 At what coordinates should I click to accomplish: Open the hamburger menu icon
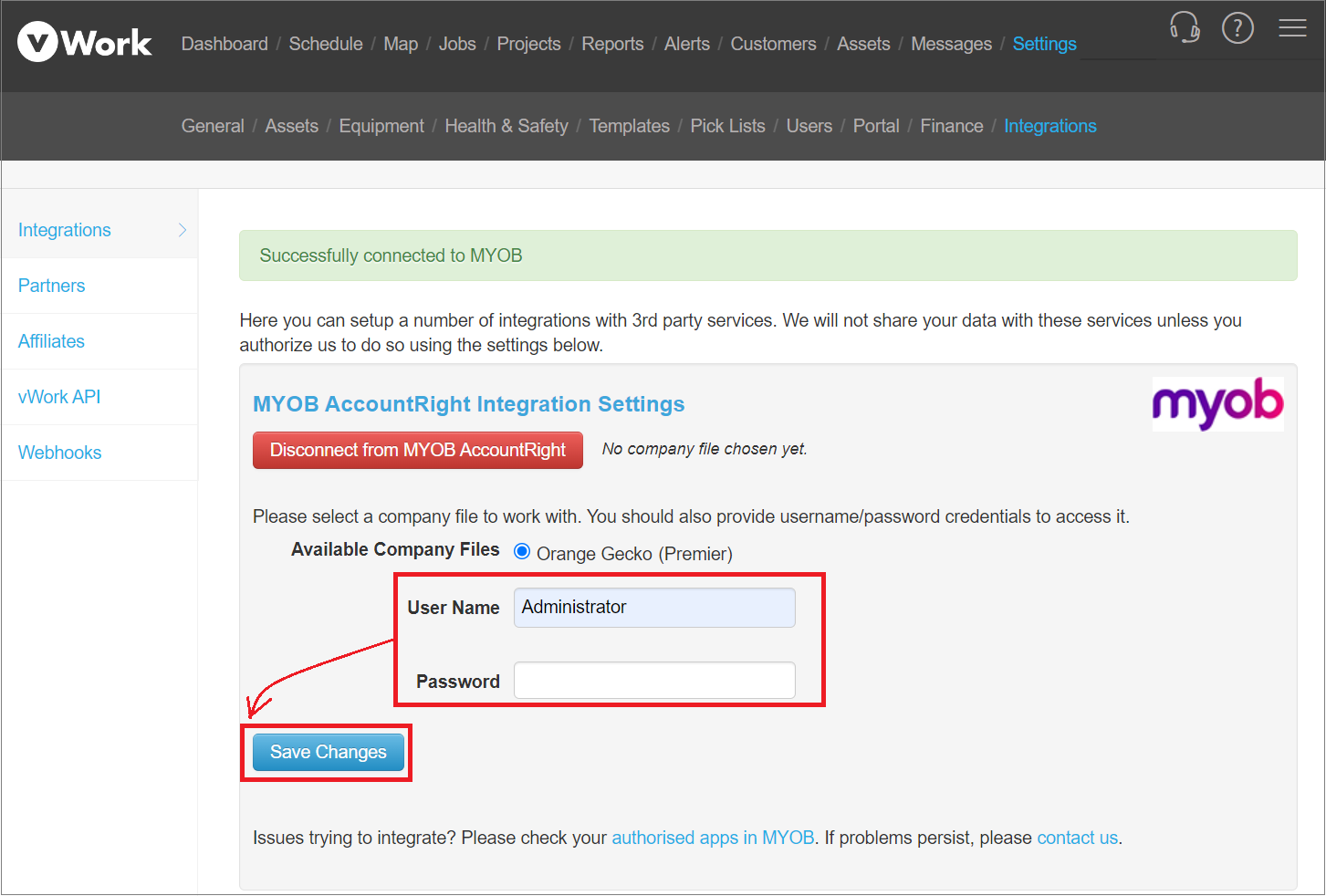(1292, 27)
